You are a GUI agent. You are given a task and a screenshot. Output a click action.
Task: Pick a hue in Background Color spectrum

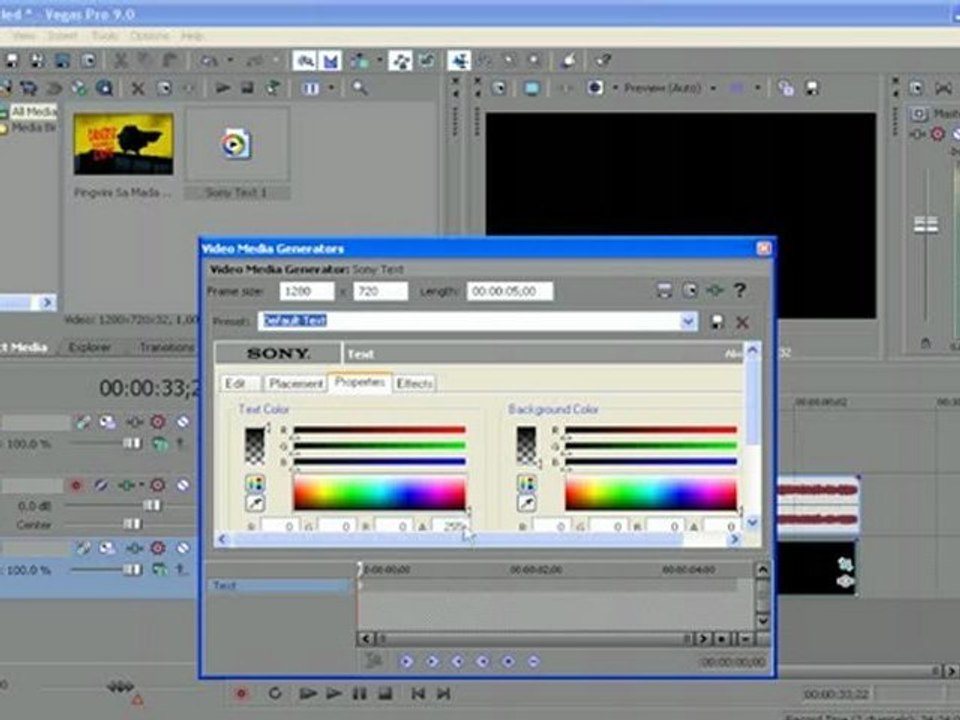pos(651,493)
